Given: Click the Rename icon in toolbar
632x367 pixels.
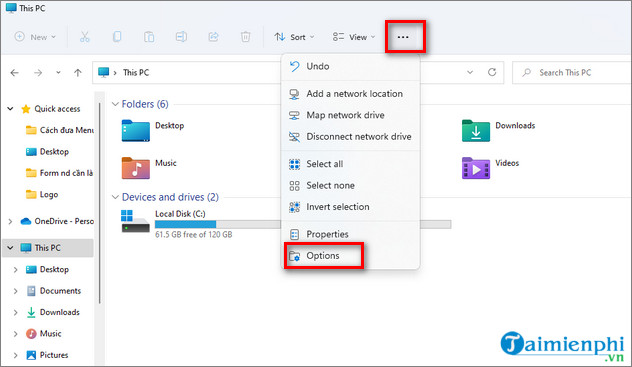Looking at the screenshot, I should (181, 37).
